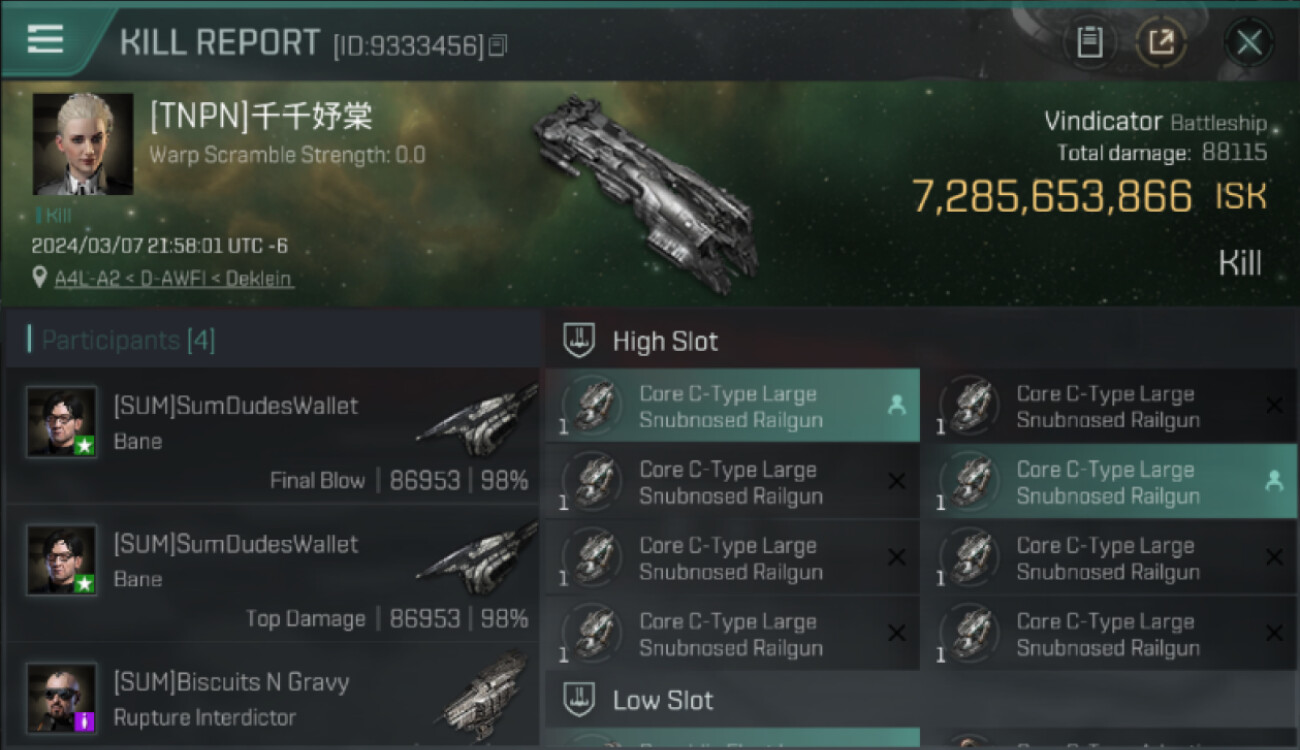Copy the kill report ID icon
The height and width of the screenshot is (750, 1300).
coord(497,45)
